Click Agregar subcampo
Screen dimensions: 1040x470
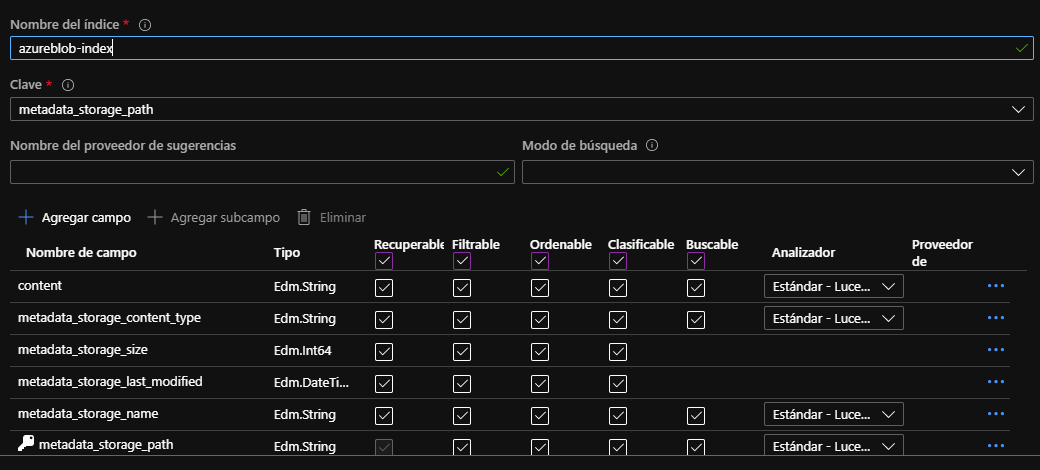pos(213,217)
